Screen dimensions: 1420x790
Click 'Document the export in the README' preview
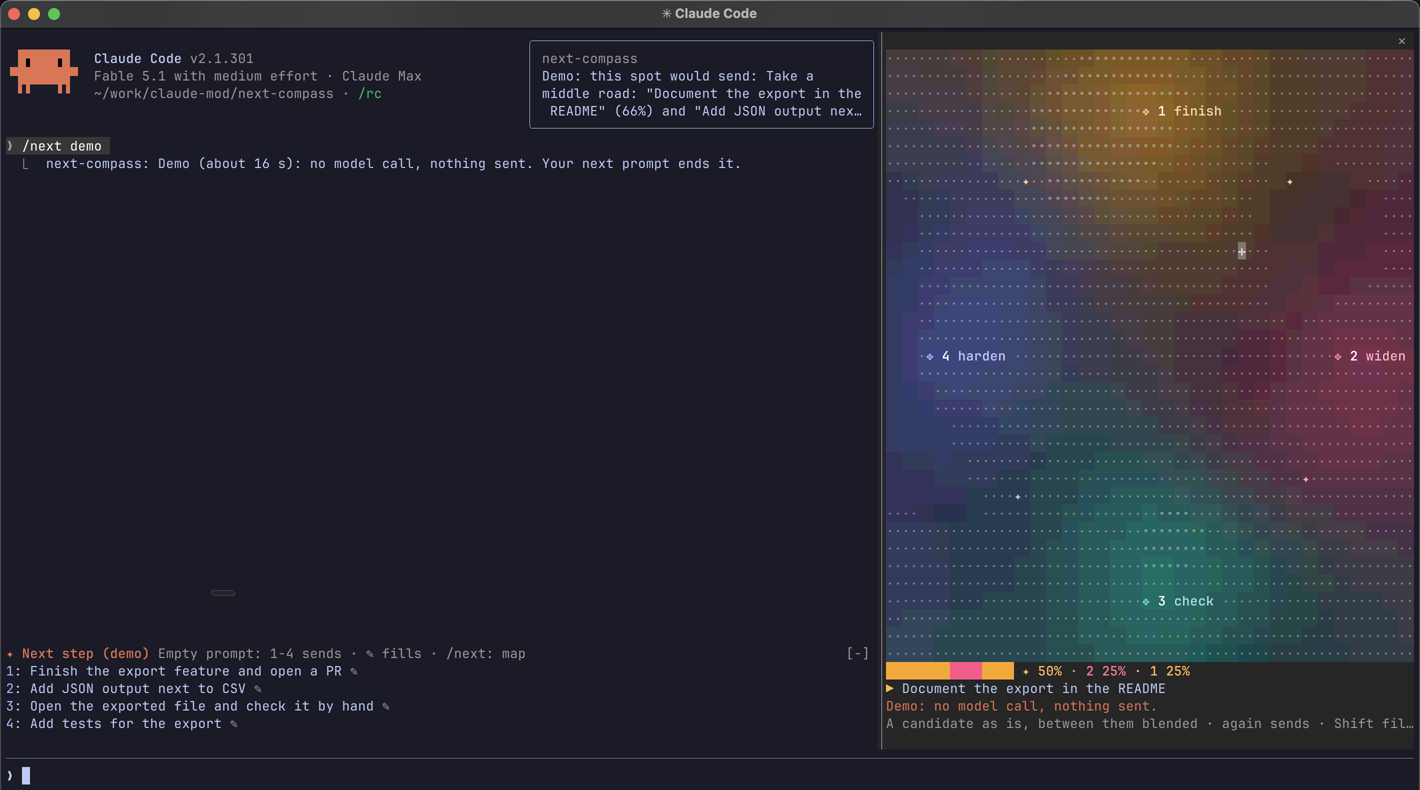(1034, 689)
